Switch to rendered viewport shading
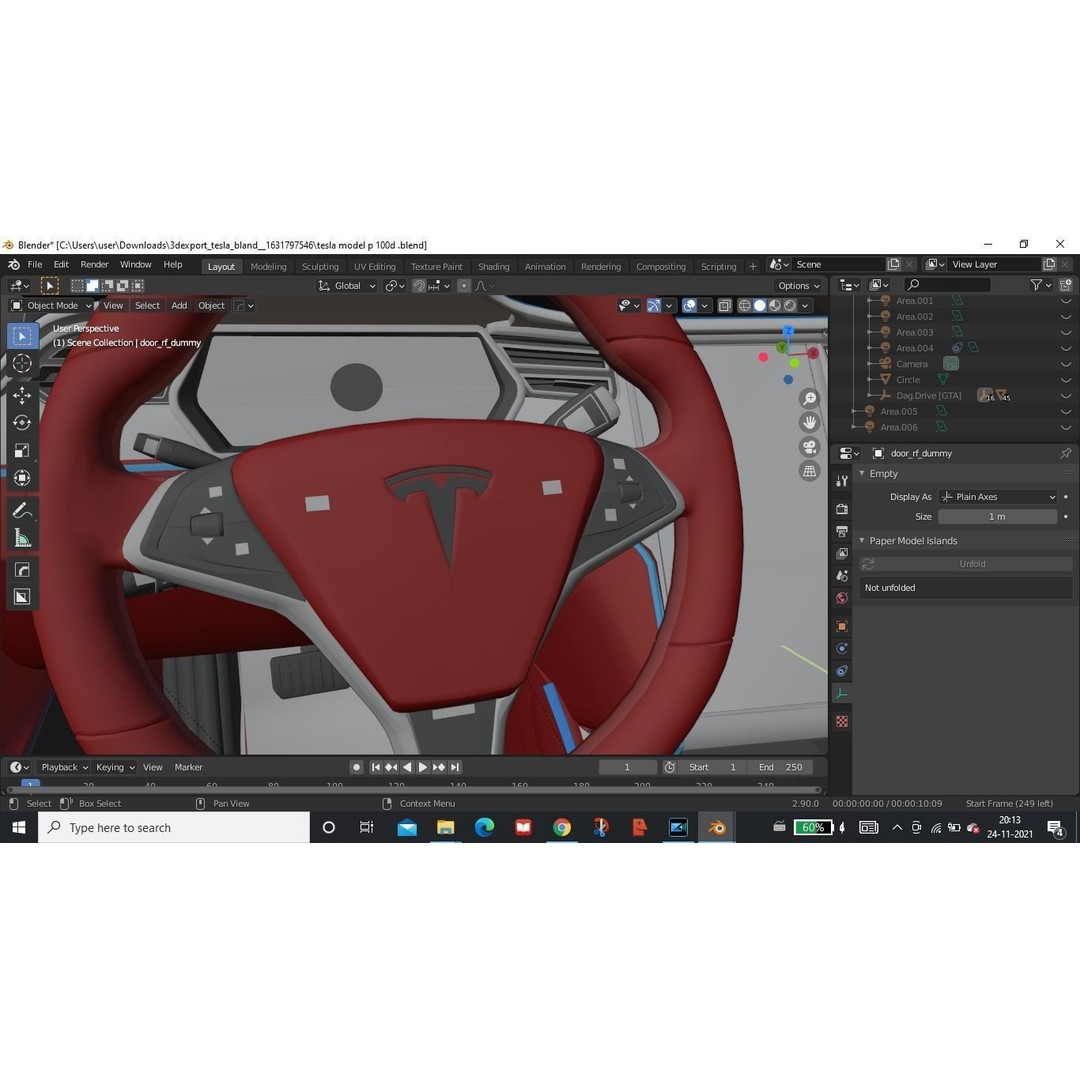Viewport: 1080px width, 1080px height. (790, 305)
